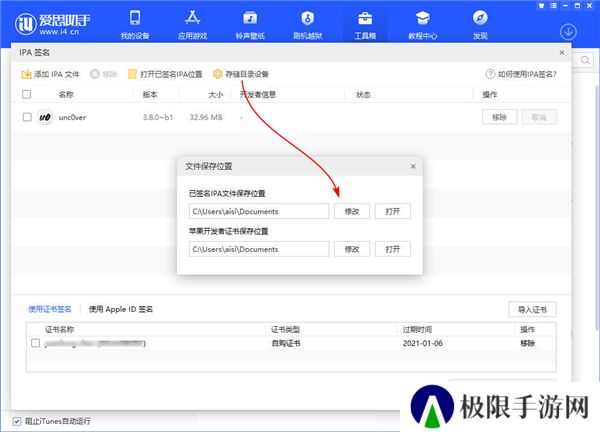Open the 铃声壁纸 ringtones and wallpapers section
This screenshot has width=600, height=432.
250,24
